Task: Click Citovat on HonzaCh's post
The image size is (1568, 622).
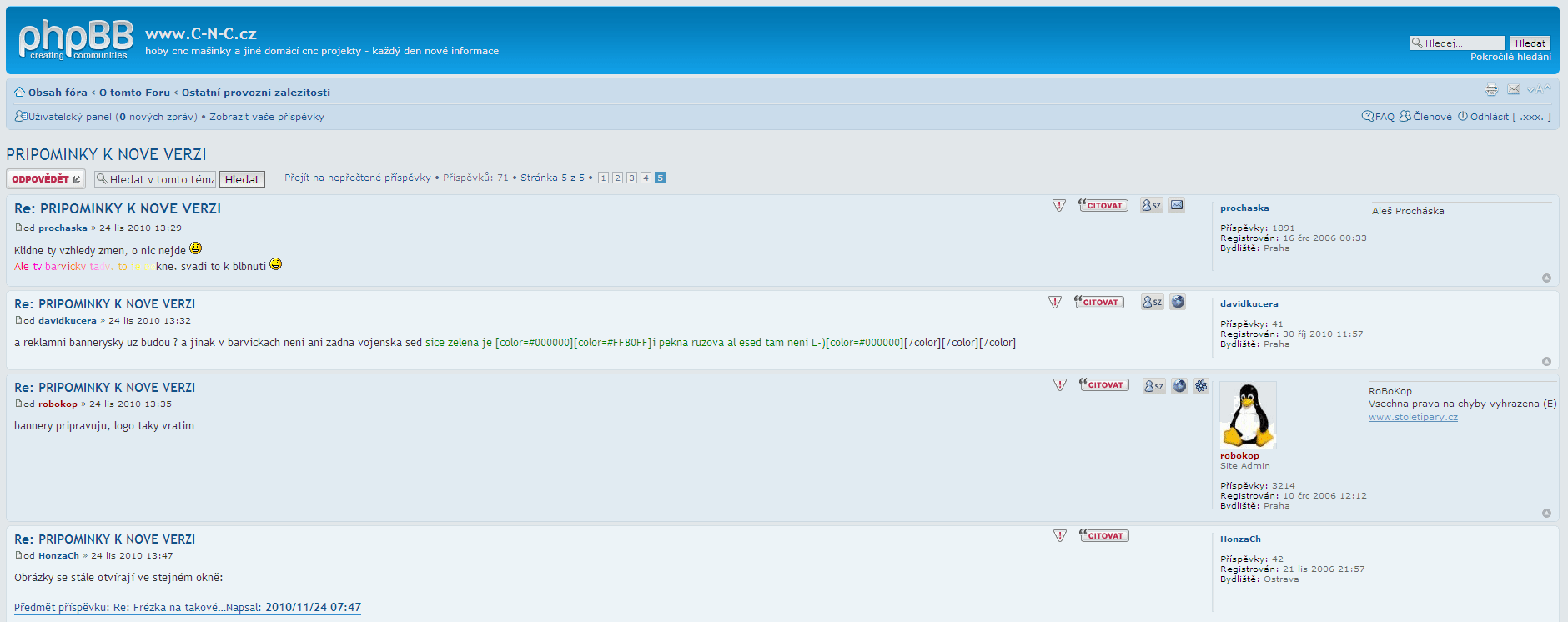Action: (x=1104, y=536)
